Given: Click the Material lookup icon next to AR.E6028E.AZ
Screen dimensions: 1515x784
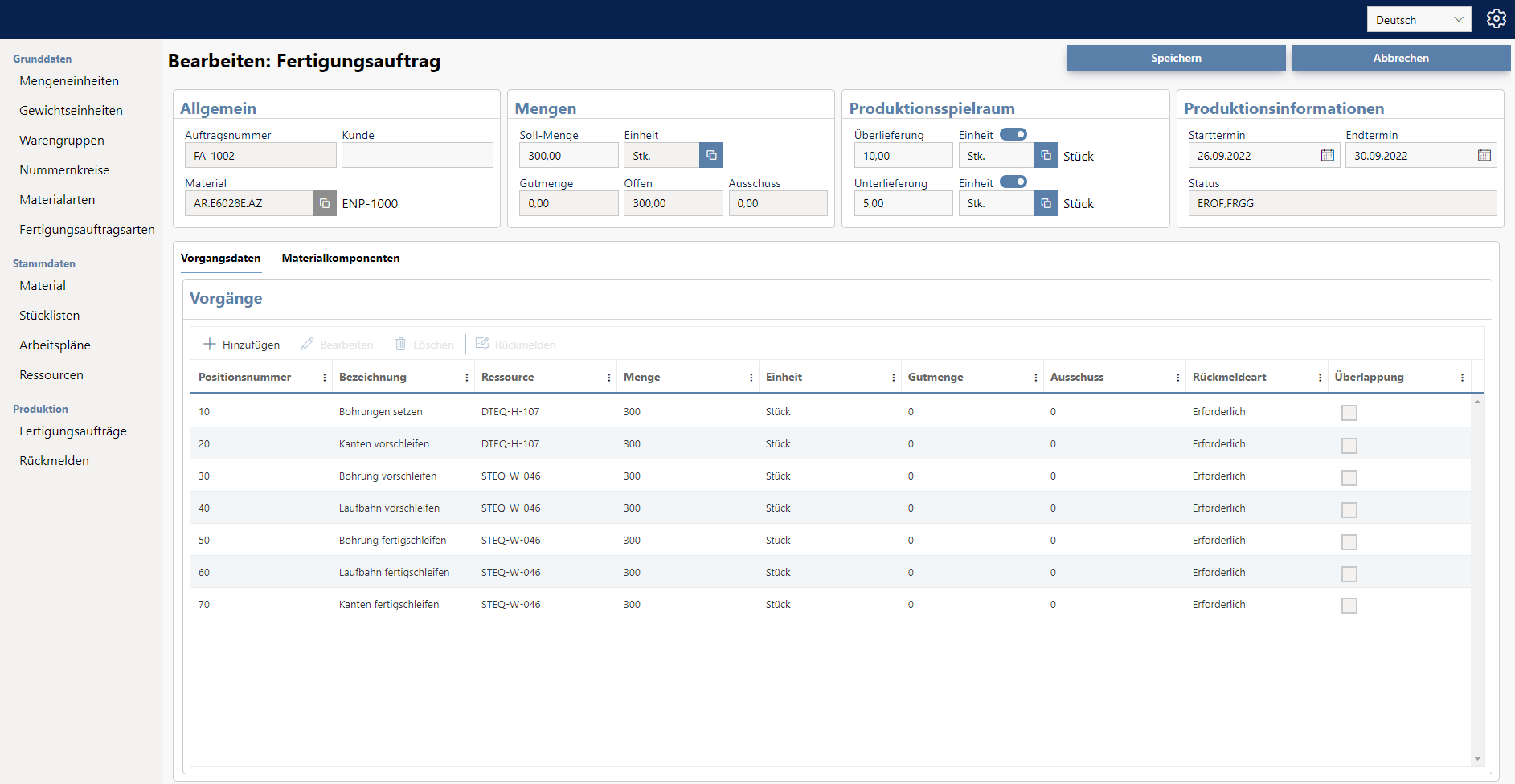Looking at the screenshot, I should (x=324, y=203).
